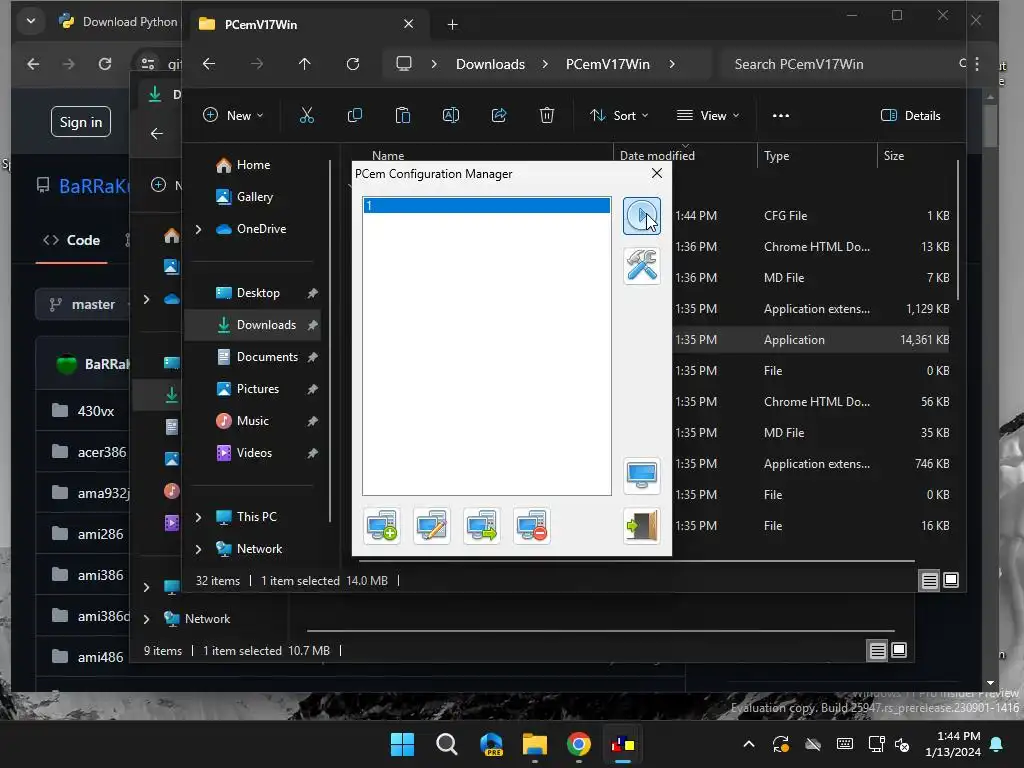Sort by the Type column header

click(816, 155)
